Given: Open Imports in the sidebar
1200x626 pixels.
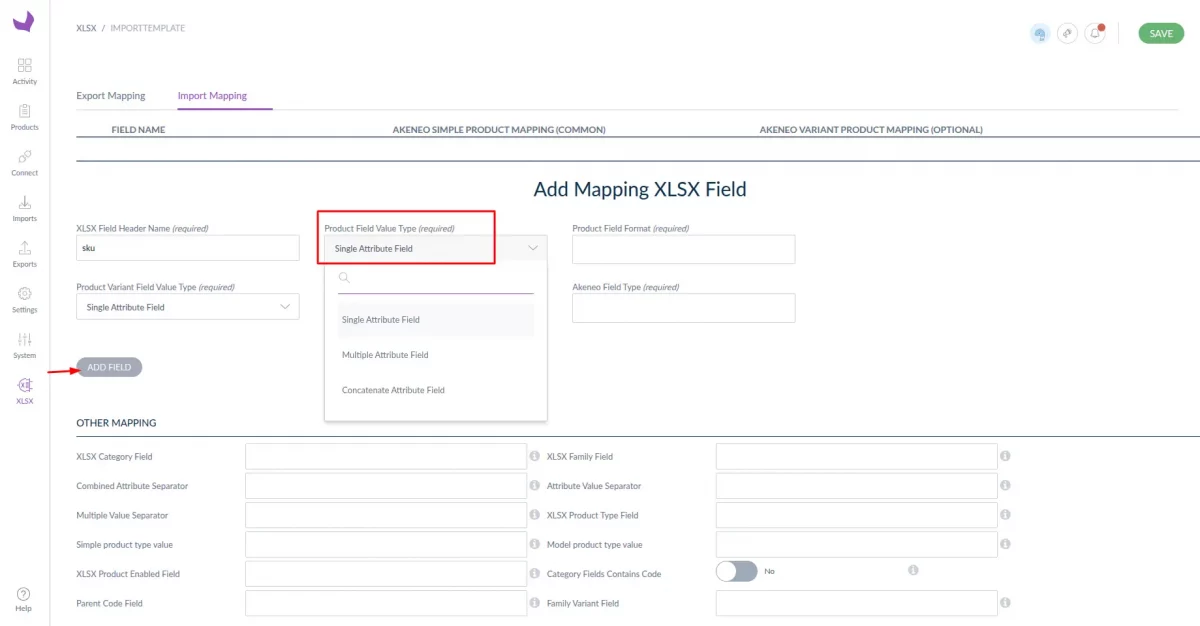Looking at the screenshot, I should click(x=24, y=208).
